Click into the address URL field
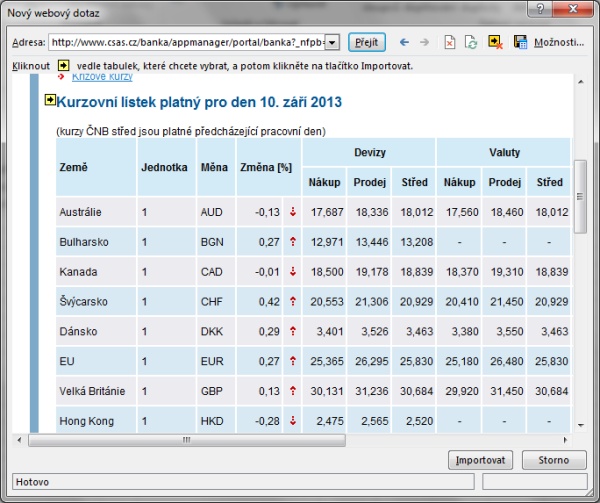This screenshot has width=600, height=503. click(x=188, y=42)
